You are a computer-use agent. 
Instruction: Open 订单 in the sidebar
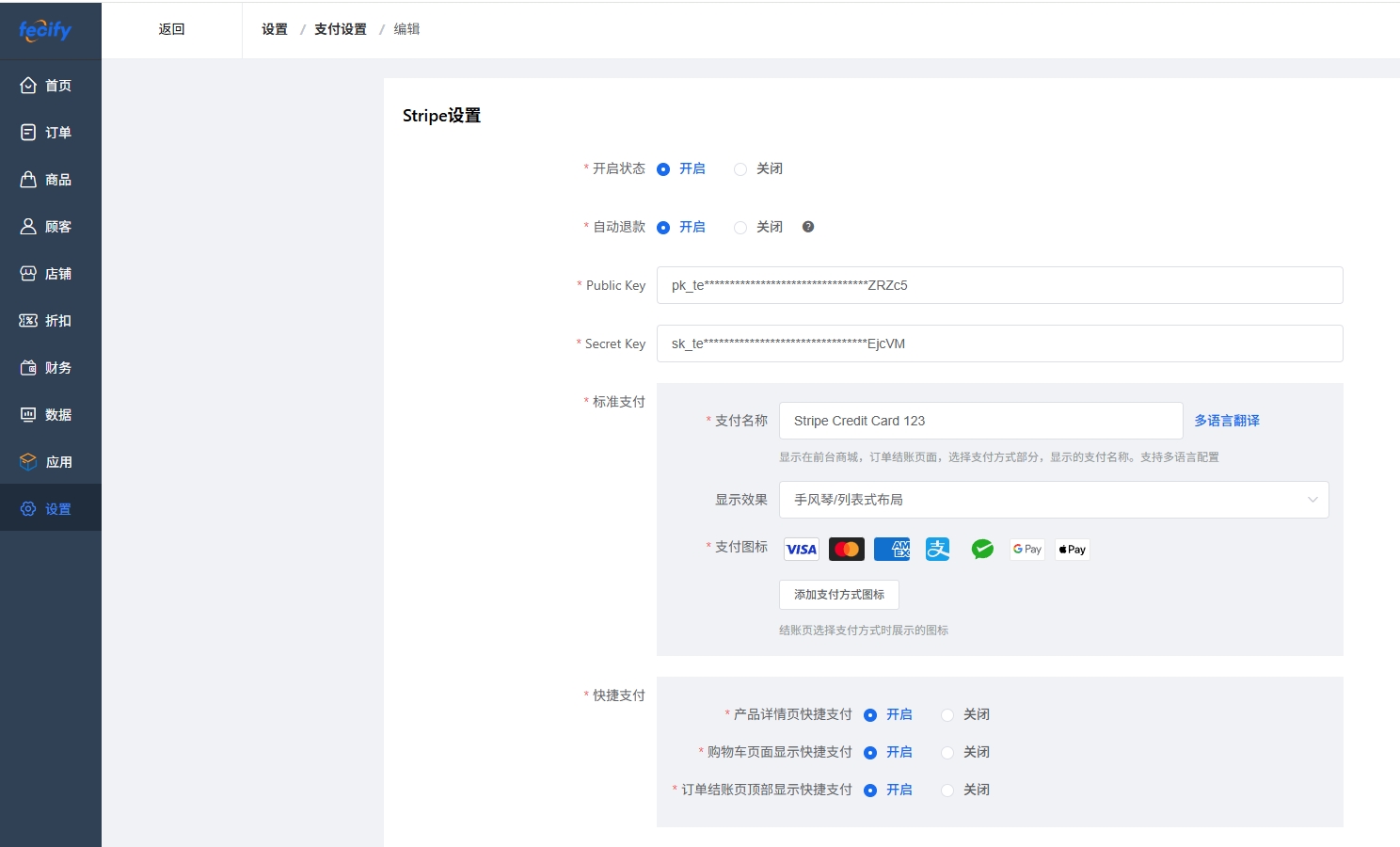pyautogui.click(x=51, y=133)
